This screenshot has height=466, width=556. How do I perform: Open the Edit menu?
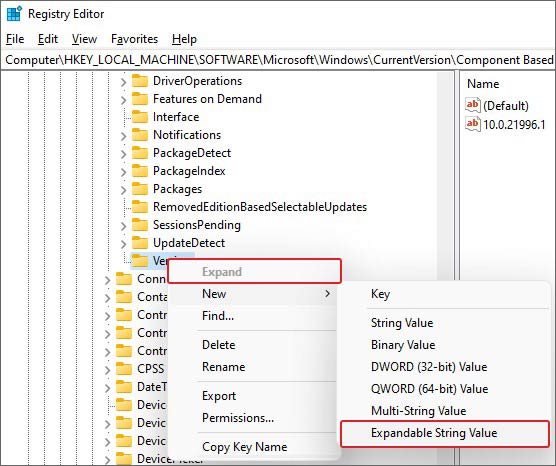tap(48, 39)
